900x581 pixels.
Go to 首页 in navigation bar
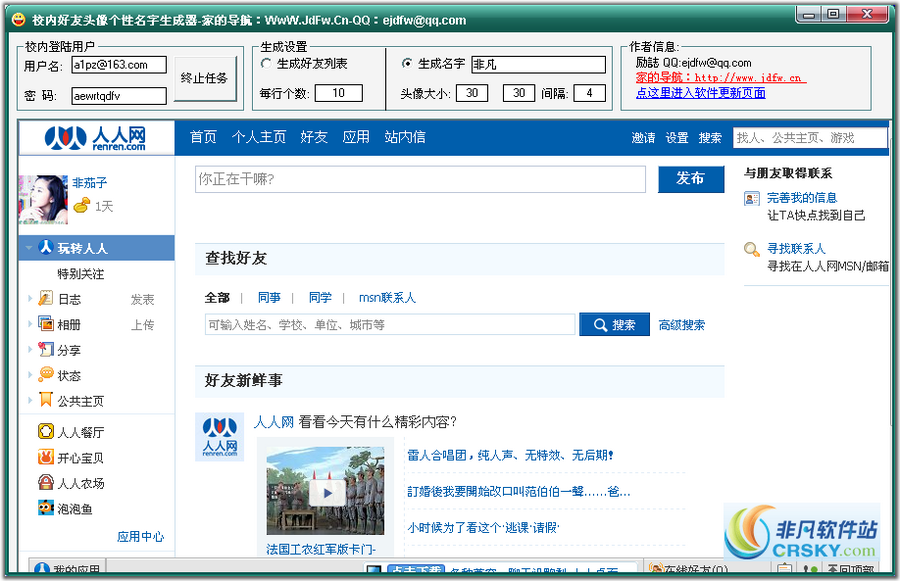203,137
